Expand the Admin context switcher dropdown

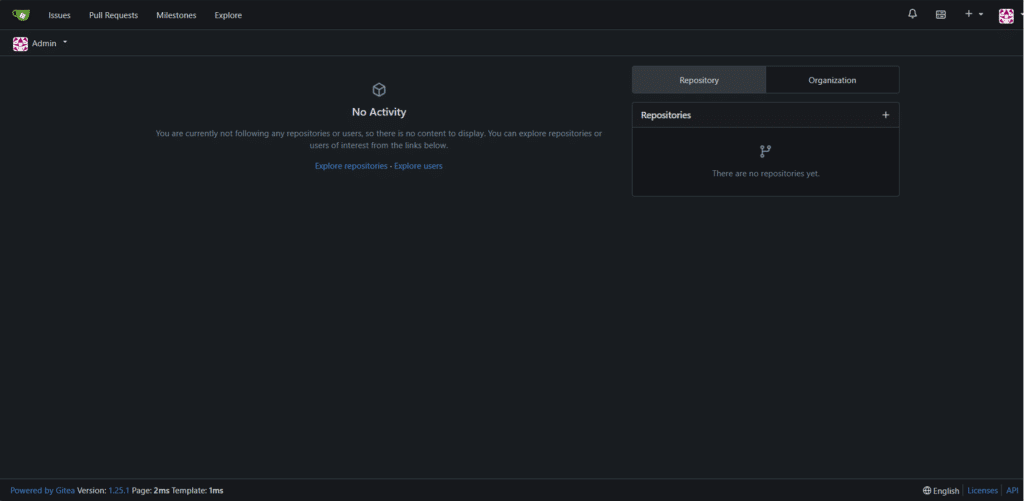65,43
